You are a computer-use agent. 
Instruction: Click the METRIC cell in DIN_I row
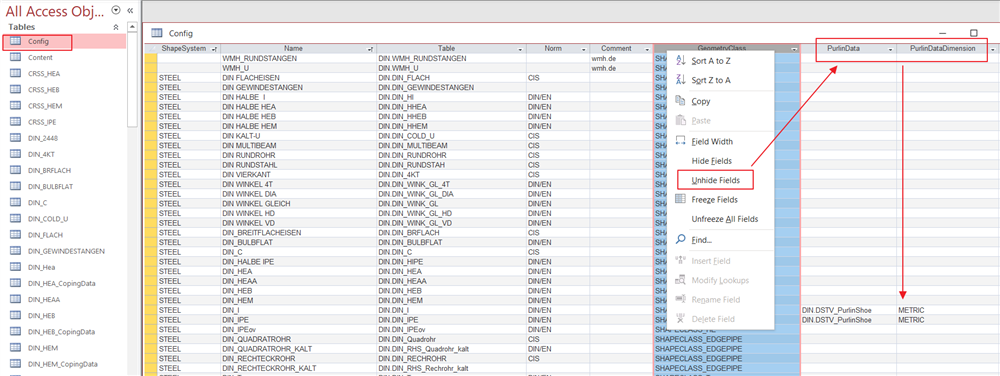pos(948,310)
